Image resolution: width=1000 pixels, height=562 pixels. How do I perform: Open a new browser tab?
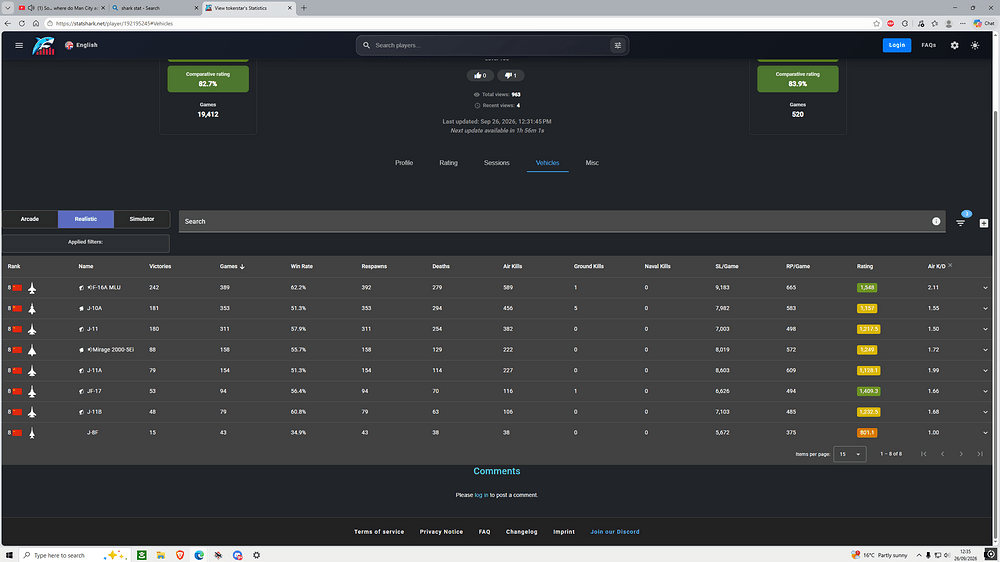304,8
